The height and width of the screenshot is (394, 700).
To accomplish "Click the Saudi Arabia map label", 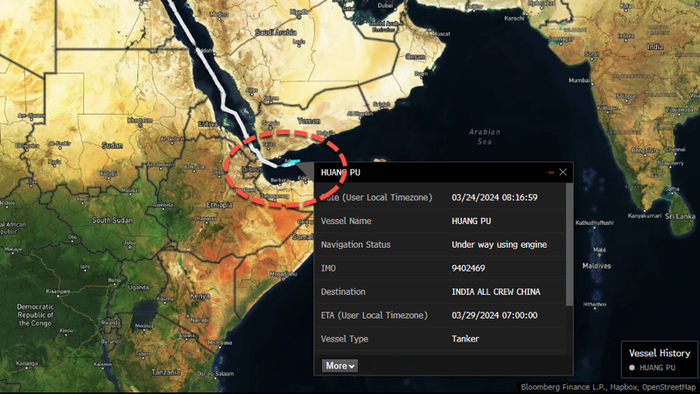I will (x=275, y=33).
